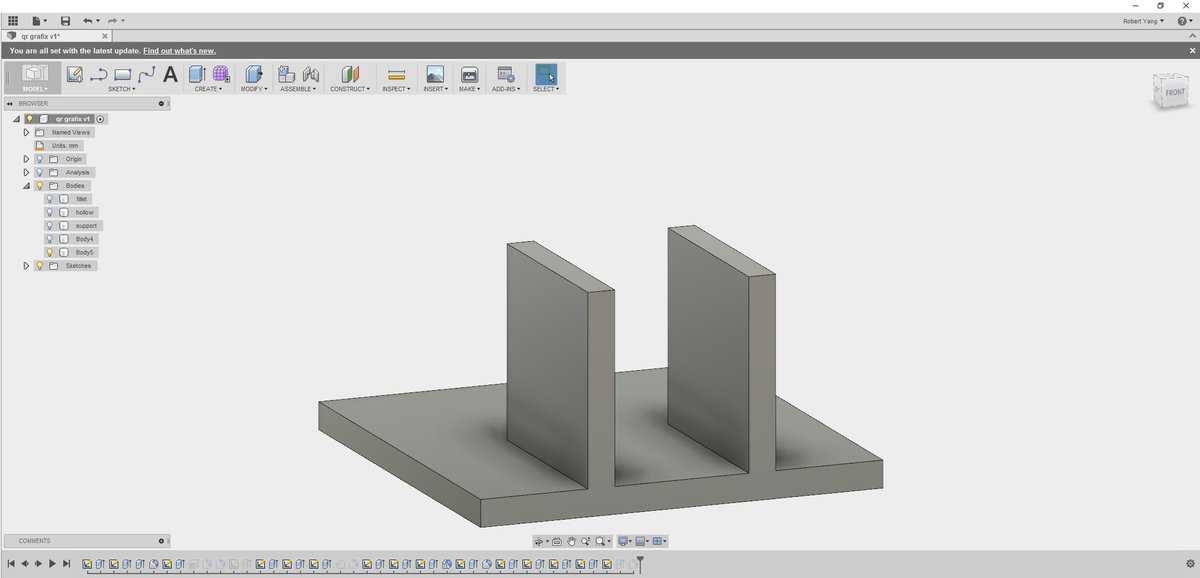Select the Create Sketch tool
The width and height of the screenshot is (1200, 578).
74,74
